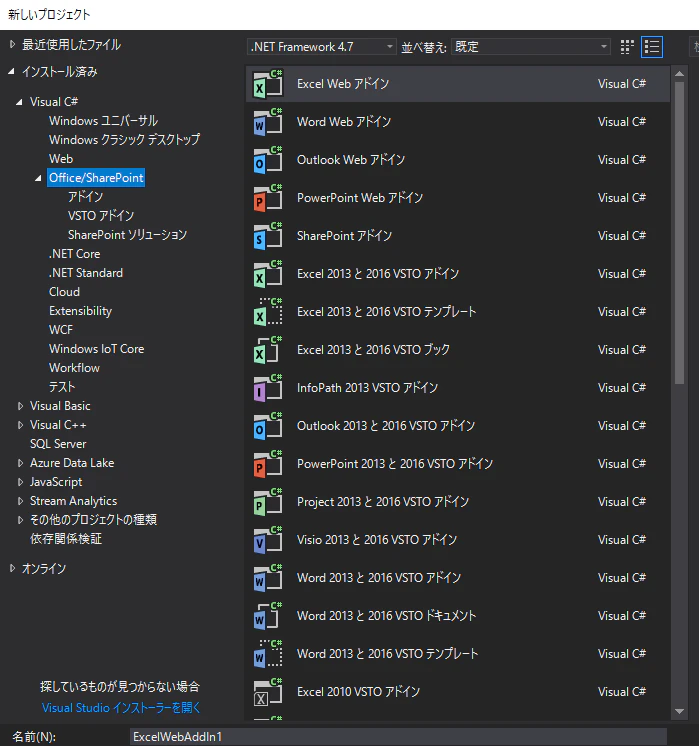This screenshot has height=746, width=699.
Task: Select the Extensibility category
Action: (x=80, y=311)
